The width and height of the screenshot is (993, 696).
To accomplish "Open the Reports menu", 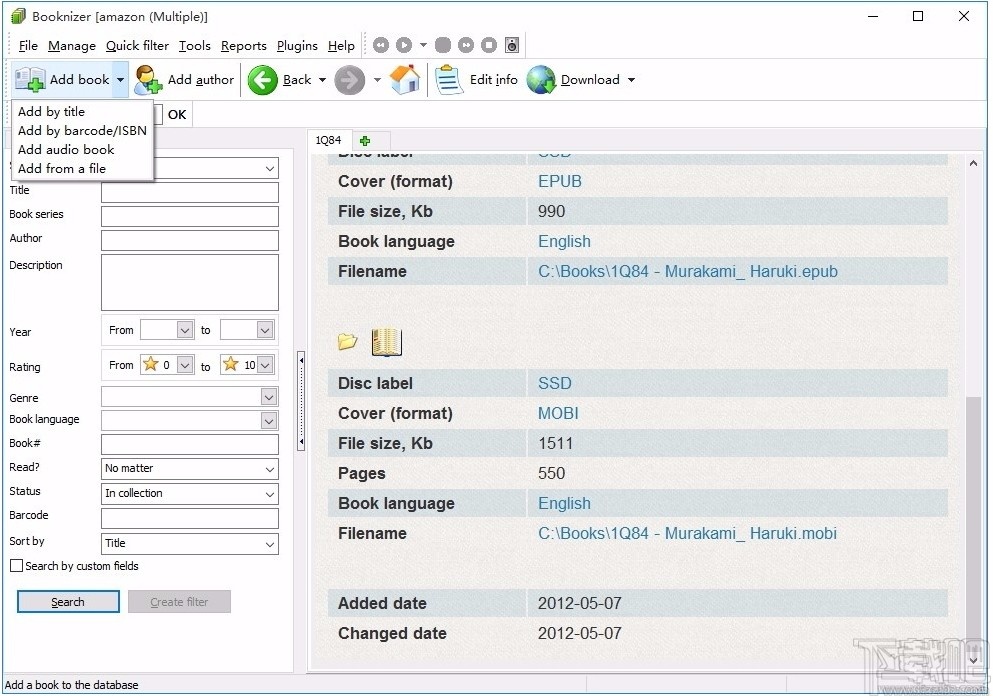I will tap(244, 46).
